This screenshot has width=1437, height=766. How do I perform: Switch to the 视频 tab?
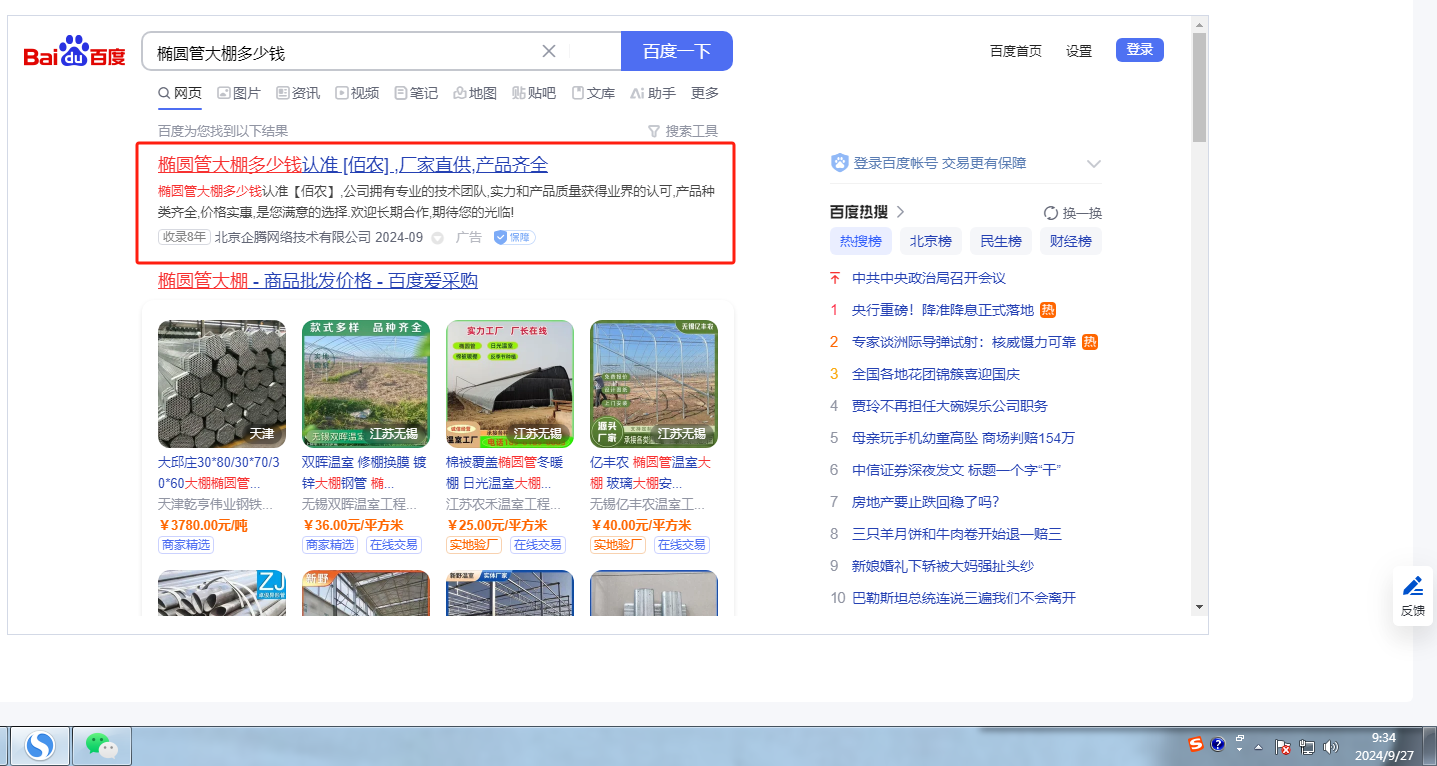[357, 93]
